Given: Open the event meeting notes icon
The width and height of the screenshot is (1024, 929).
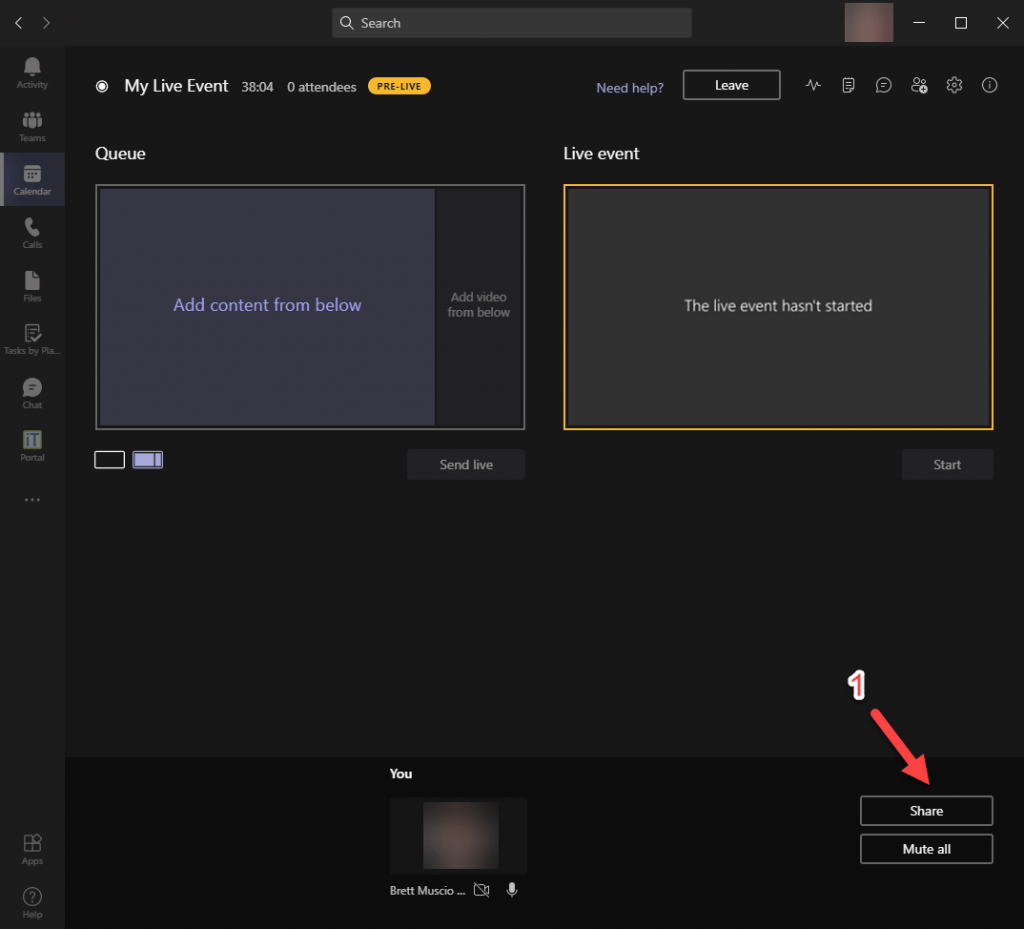Looking at the screenshot, I should click(848, 85).
